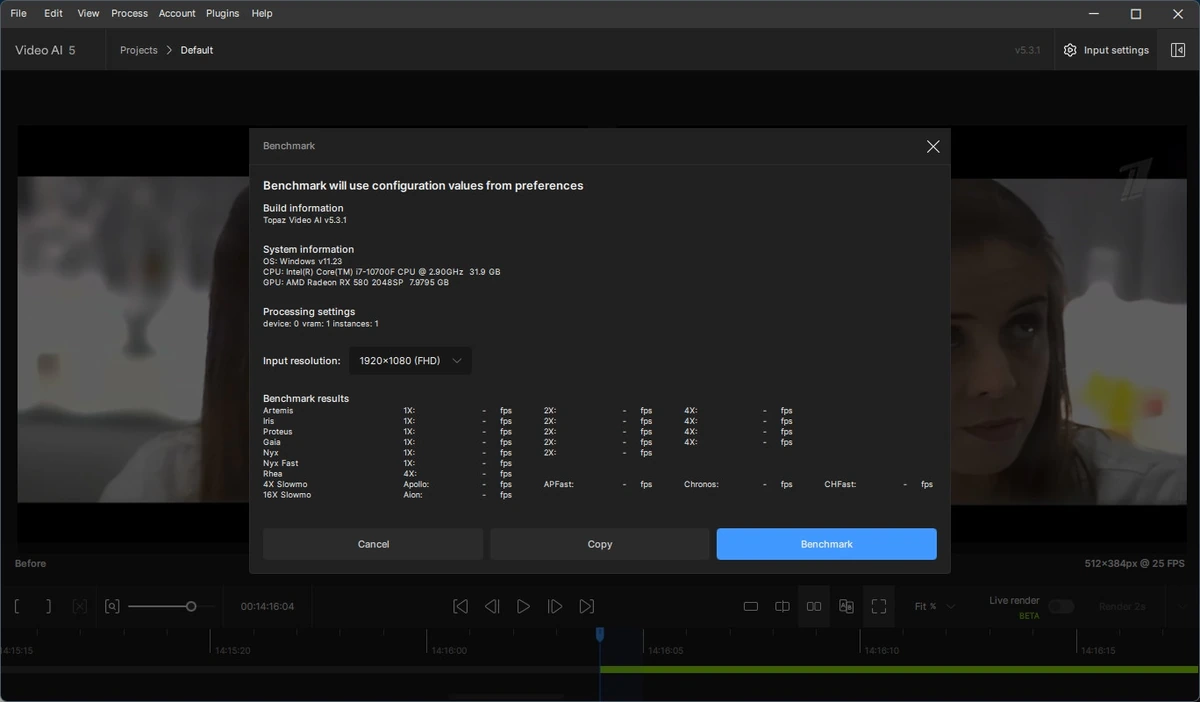Click the 16X Slowmo row label
This screenshot has width=1200, height=702.
click(x=287, y=495)
